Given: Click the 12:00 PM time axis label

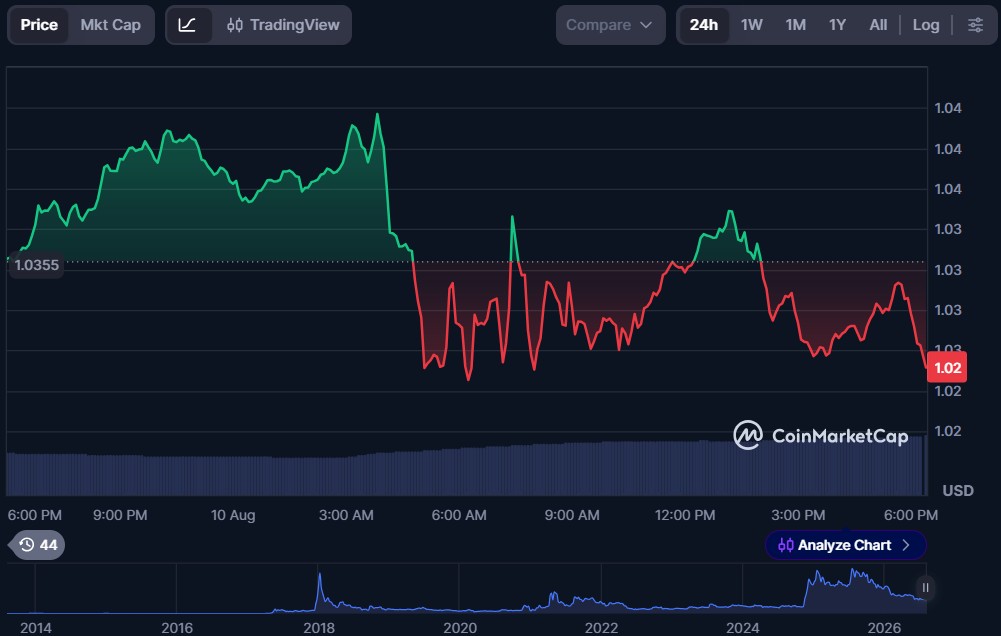Looking at the screenshot, I should click(x=685, y=515).
